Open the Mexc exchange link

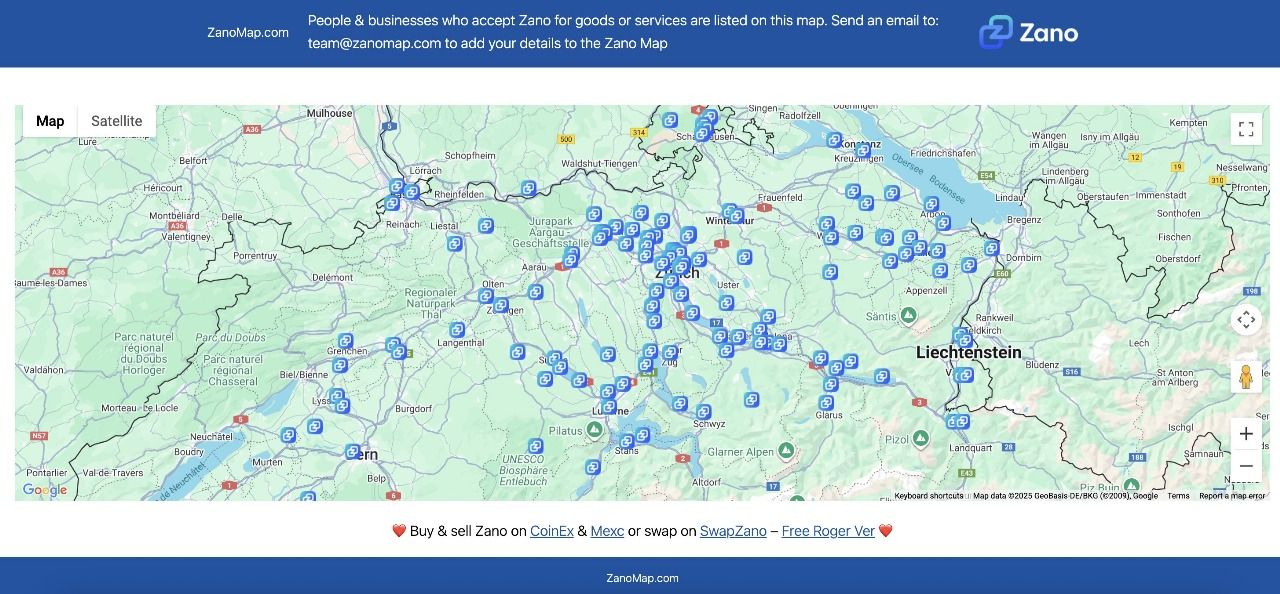(607, 531)
